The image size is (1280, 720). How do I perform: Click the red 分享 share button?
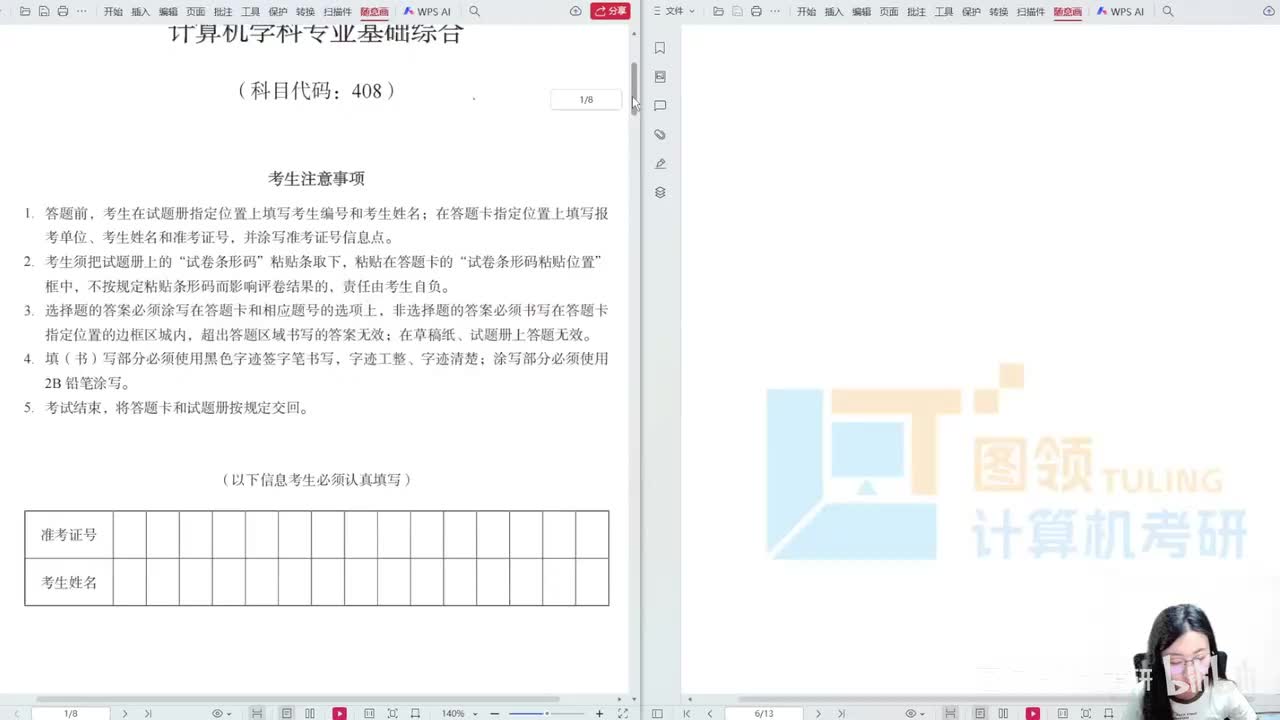pos(610,11)
